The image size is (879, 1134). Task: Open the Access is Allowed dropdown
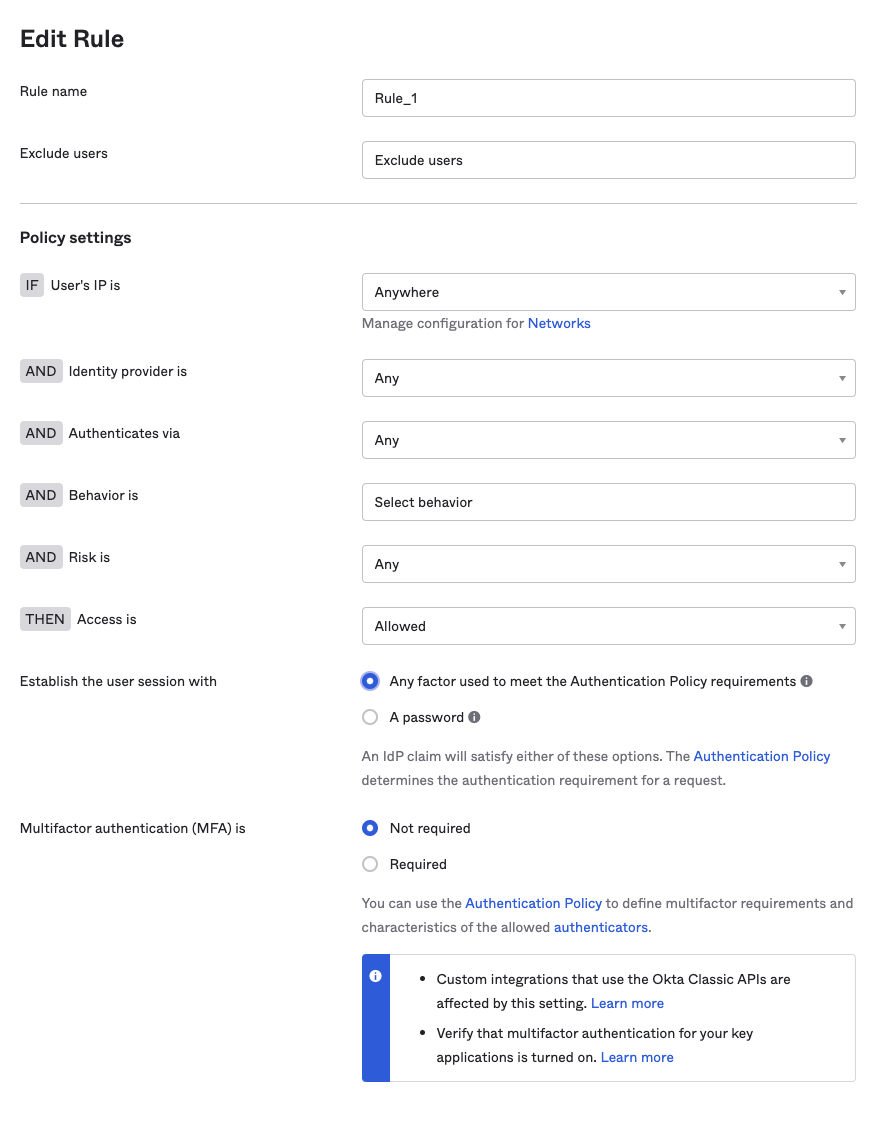pyautogui.click(x=608, y=626)
